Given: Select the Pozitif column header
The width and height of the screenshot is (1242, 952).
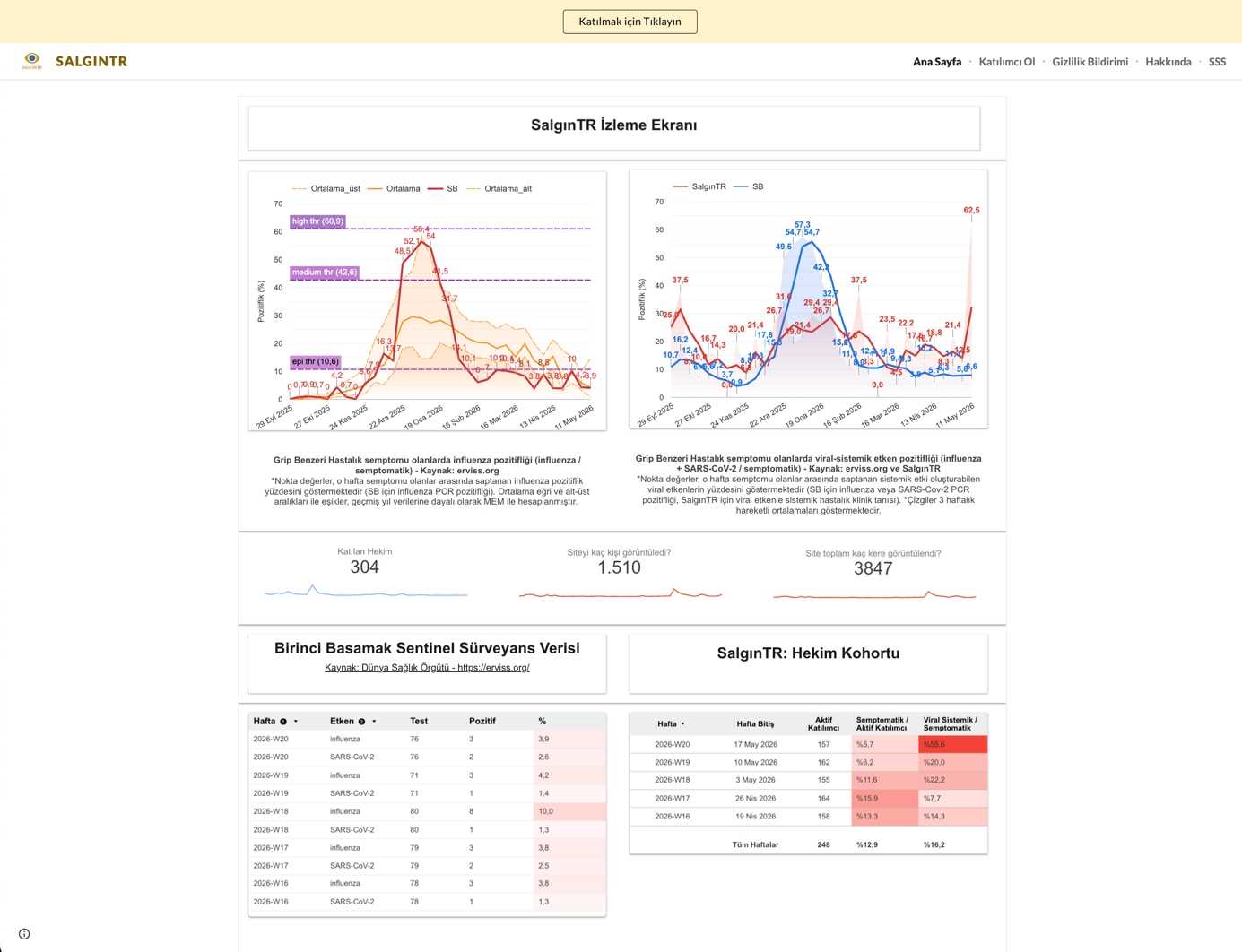Looking at the screenshot, I should (x=482, y=722).
